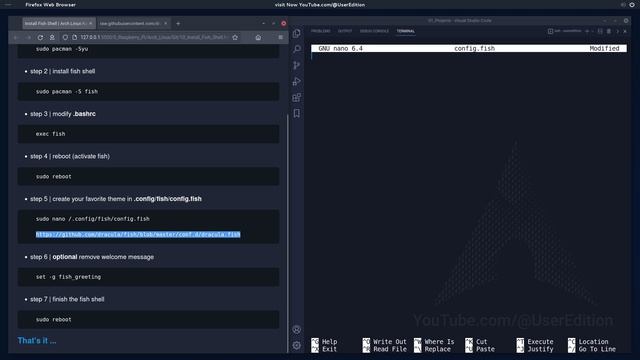The height and width of the screenshot is (360, 640).
Task: Open the Run and Debug view
Action: 297,81
